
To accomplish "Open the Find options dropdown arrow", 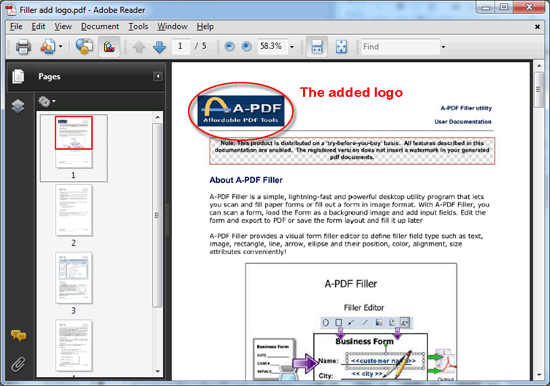I will [x=443, y=47].
